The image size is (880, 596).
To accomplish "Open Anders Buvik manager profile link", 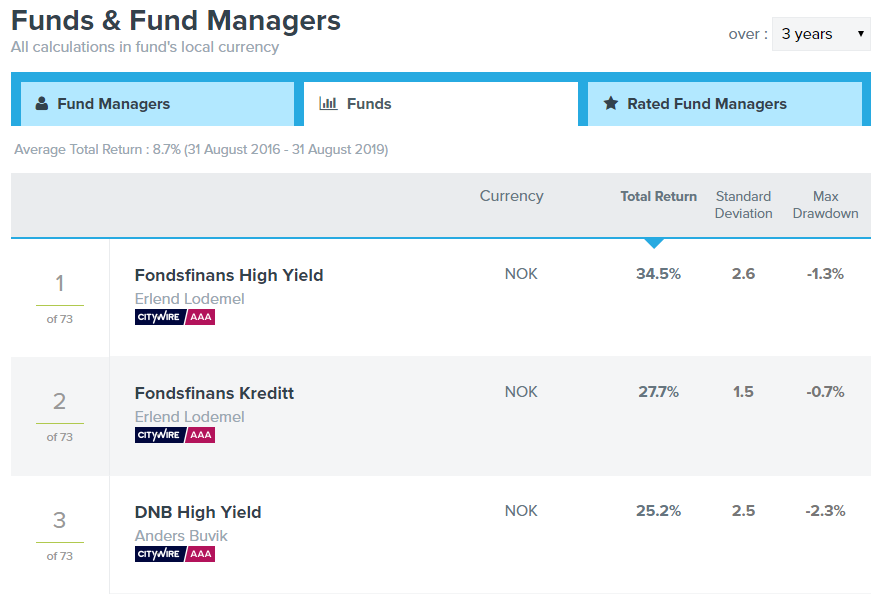I will [x=181, y=536].
